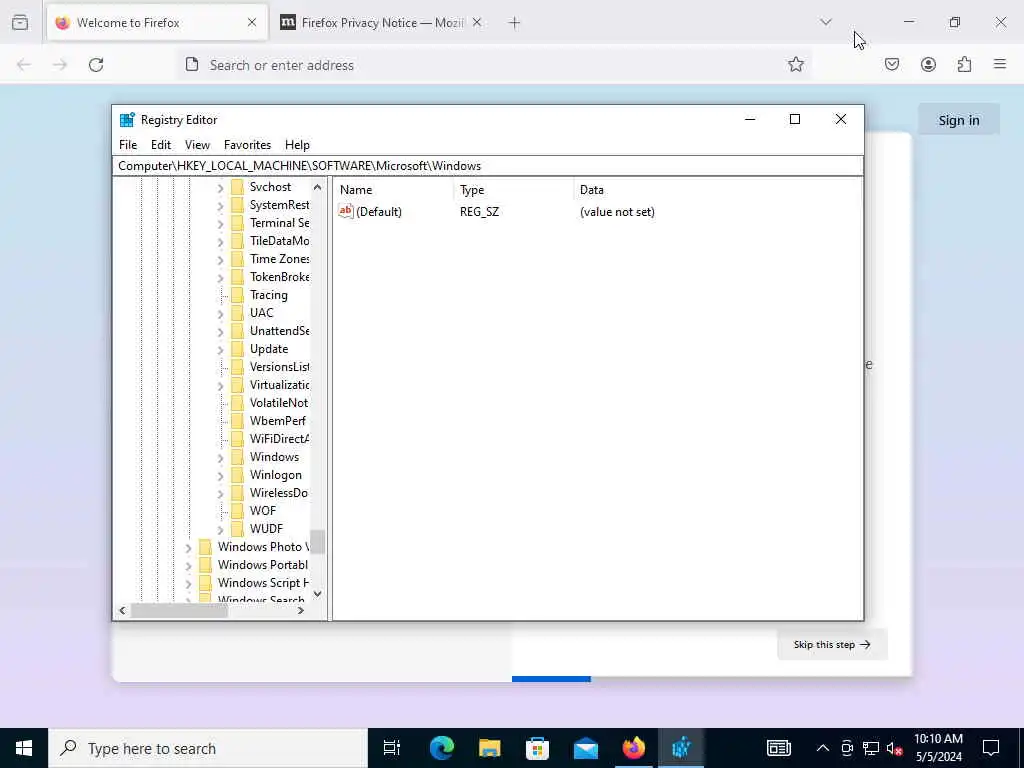Open the news and interests taskbar icon
The image size is (1024, 768).
pos(778,748)
